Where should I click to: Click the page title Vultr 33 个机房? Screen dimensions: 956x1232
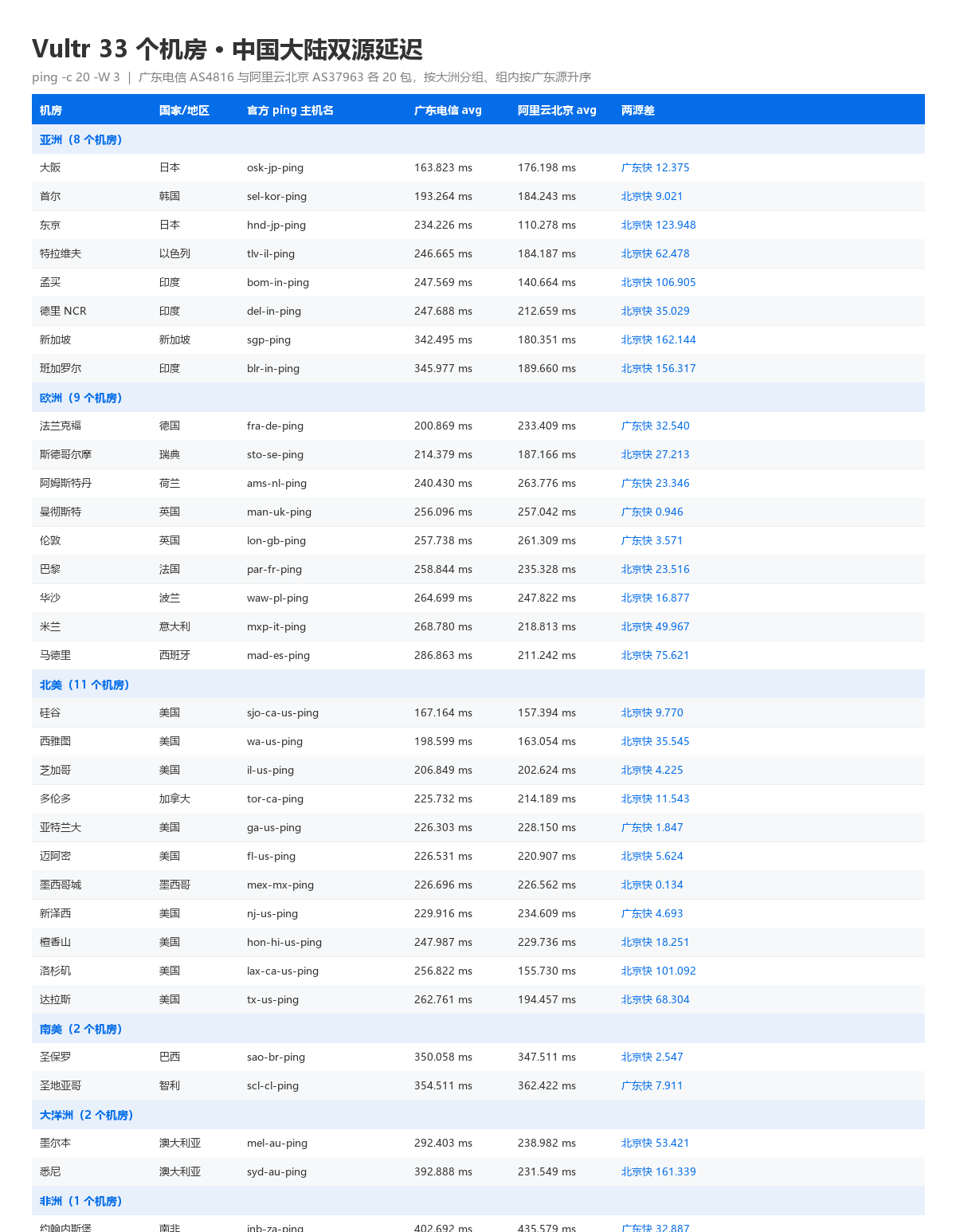pyautogui.click(x=119, y=49)
